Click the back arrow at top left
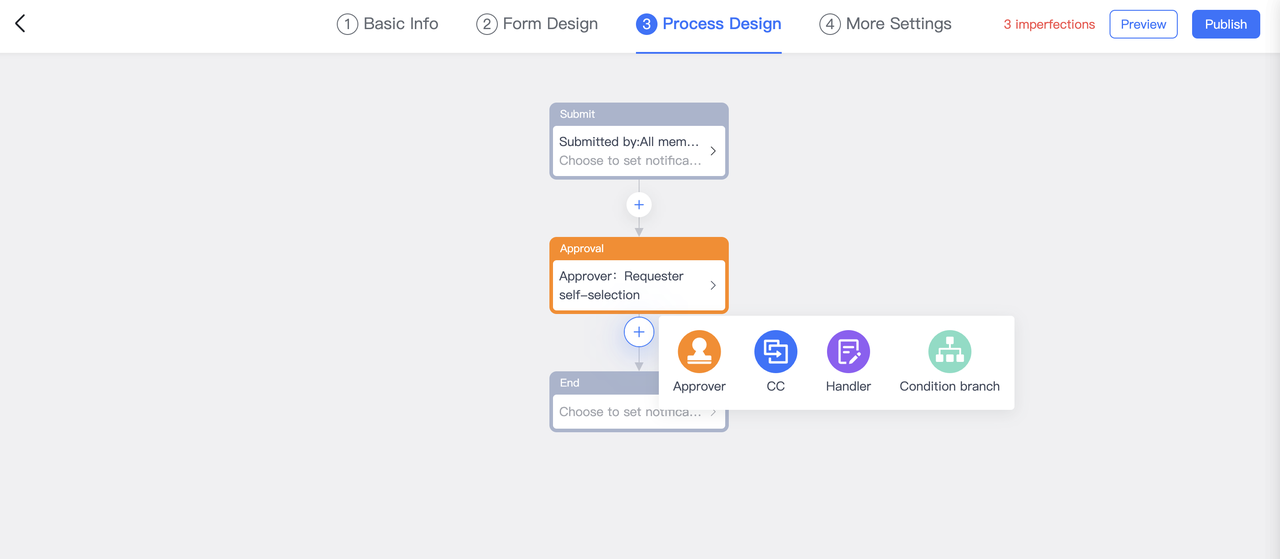Screen dimensions: 1280x559 tap(20, 24)
